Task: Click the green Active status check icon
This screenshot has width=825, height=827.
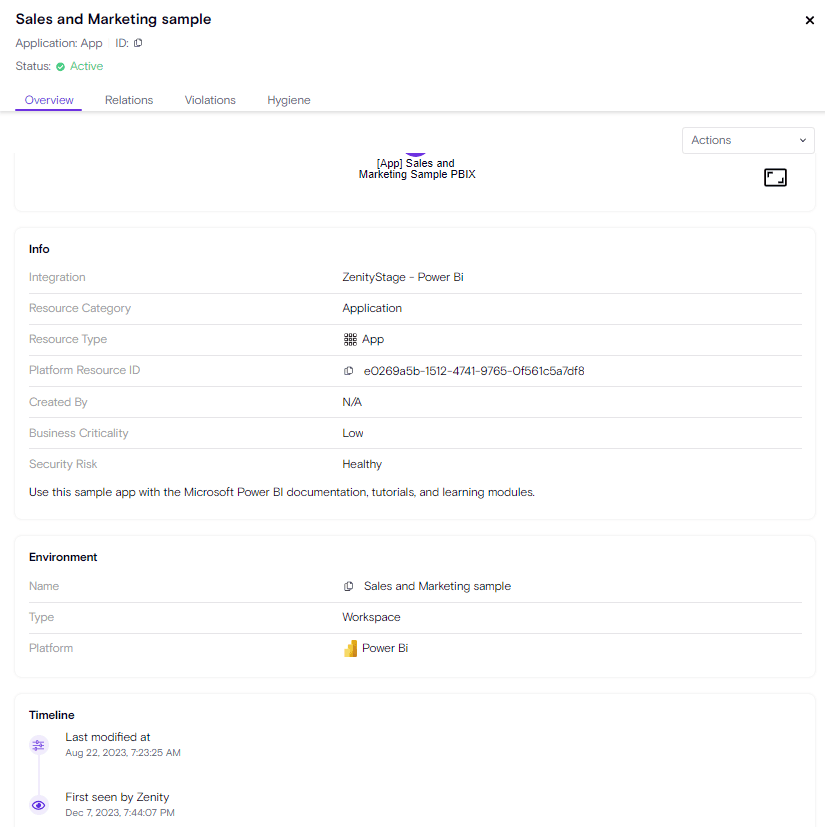Action: tap(61, 66)
